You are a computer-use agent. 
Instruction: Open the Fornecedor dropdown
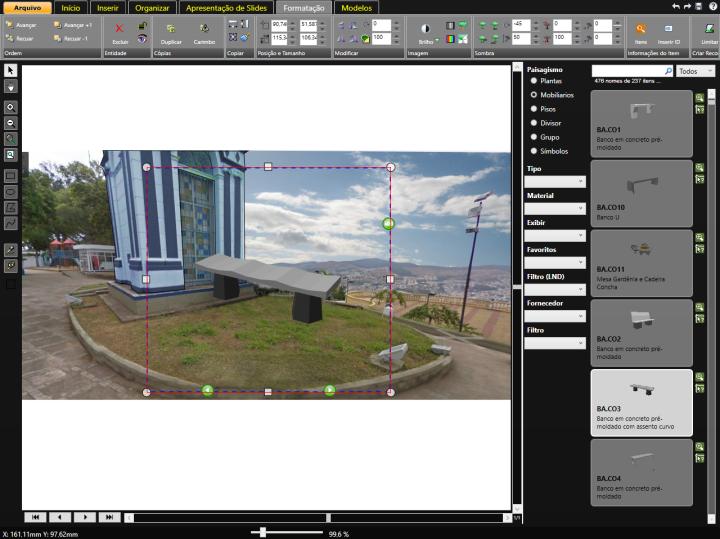pos(555,316)
